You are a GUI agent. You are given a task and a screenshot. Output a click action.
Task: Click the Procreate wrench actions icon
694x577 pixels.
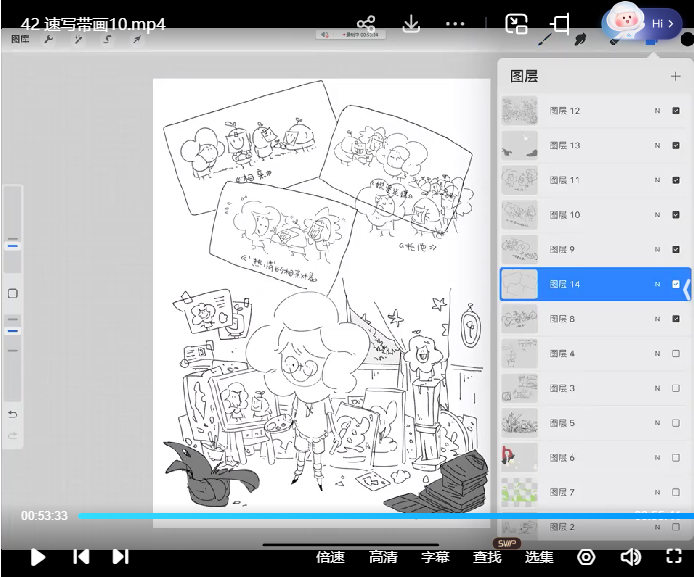48,39
